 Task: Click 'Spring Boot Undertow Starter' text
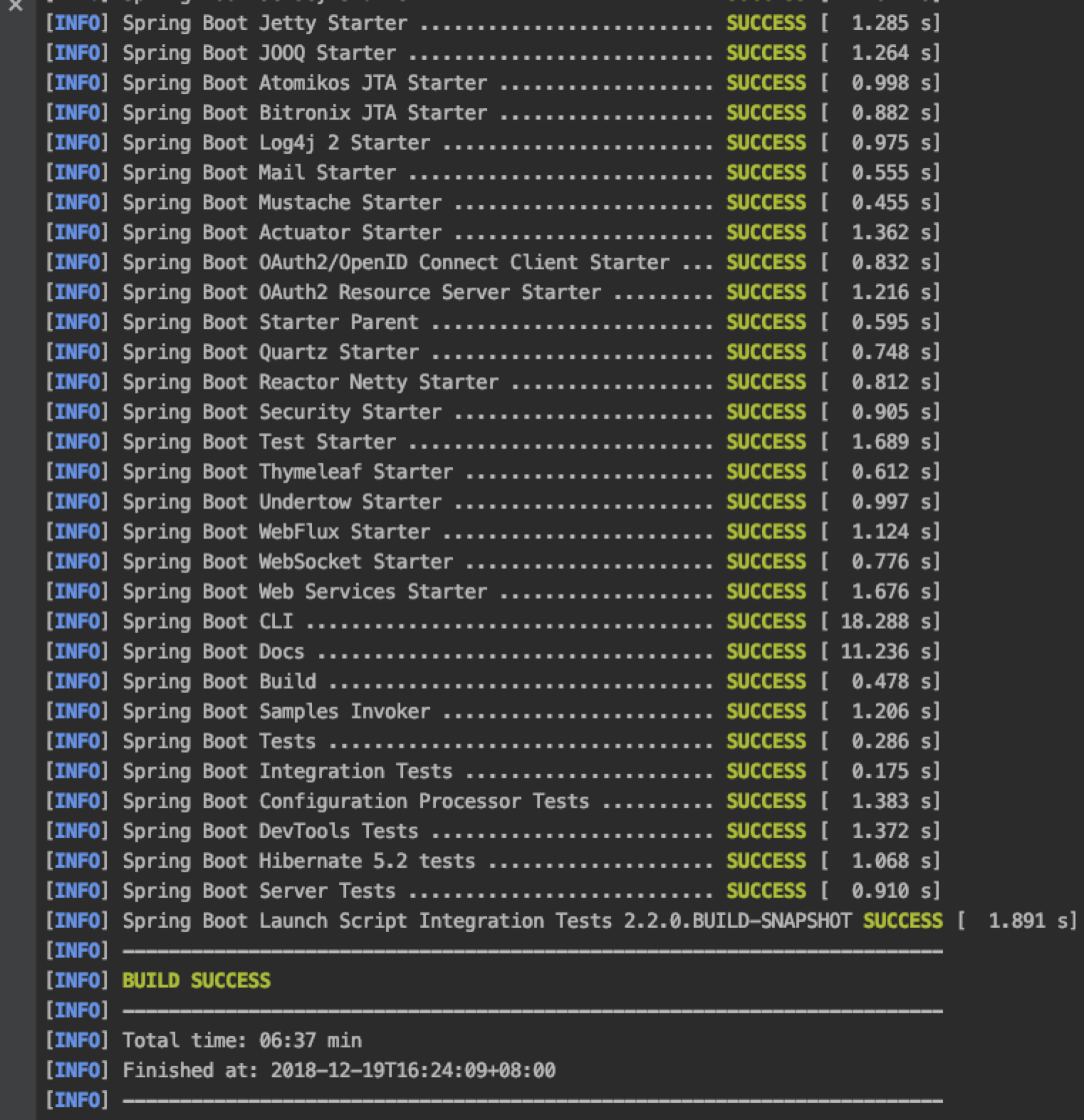282,502
